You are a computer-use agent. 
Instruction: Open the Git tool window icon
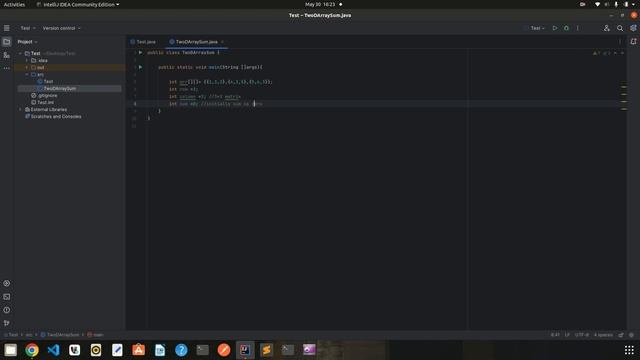7,323
